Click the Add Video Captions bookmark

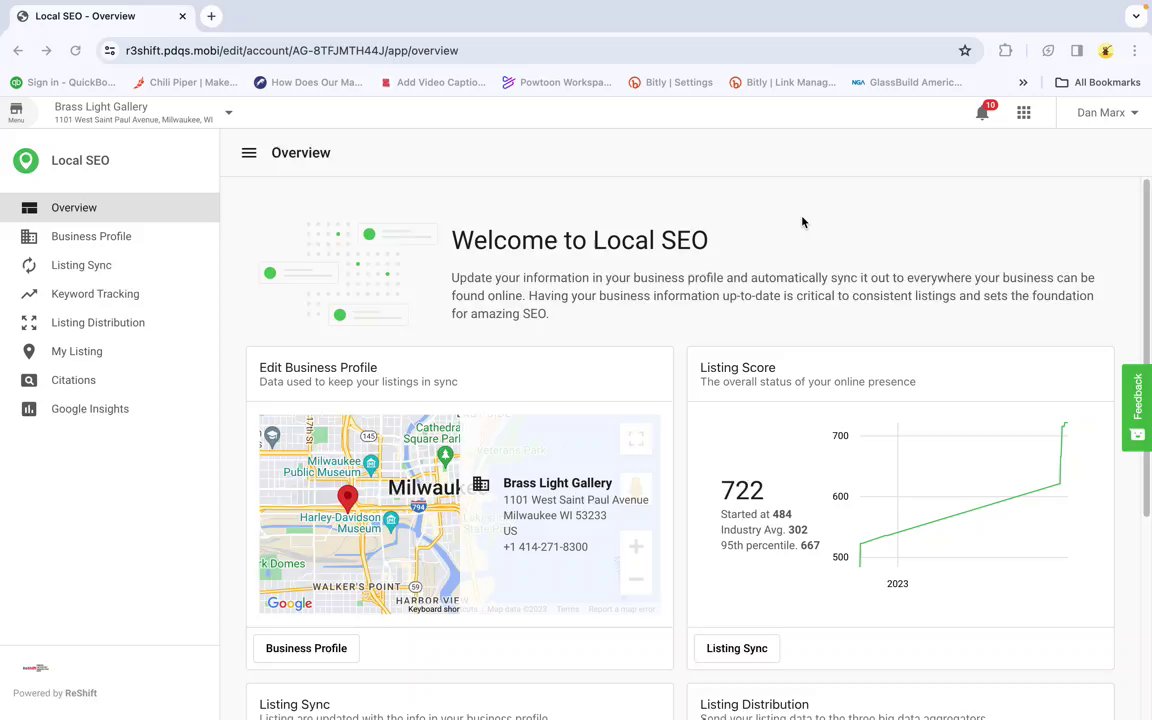tap(433, 82)
